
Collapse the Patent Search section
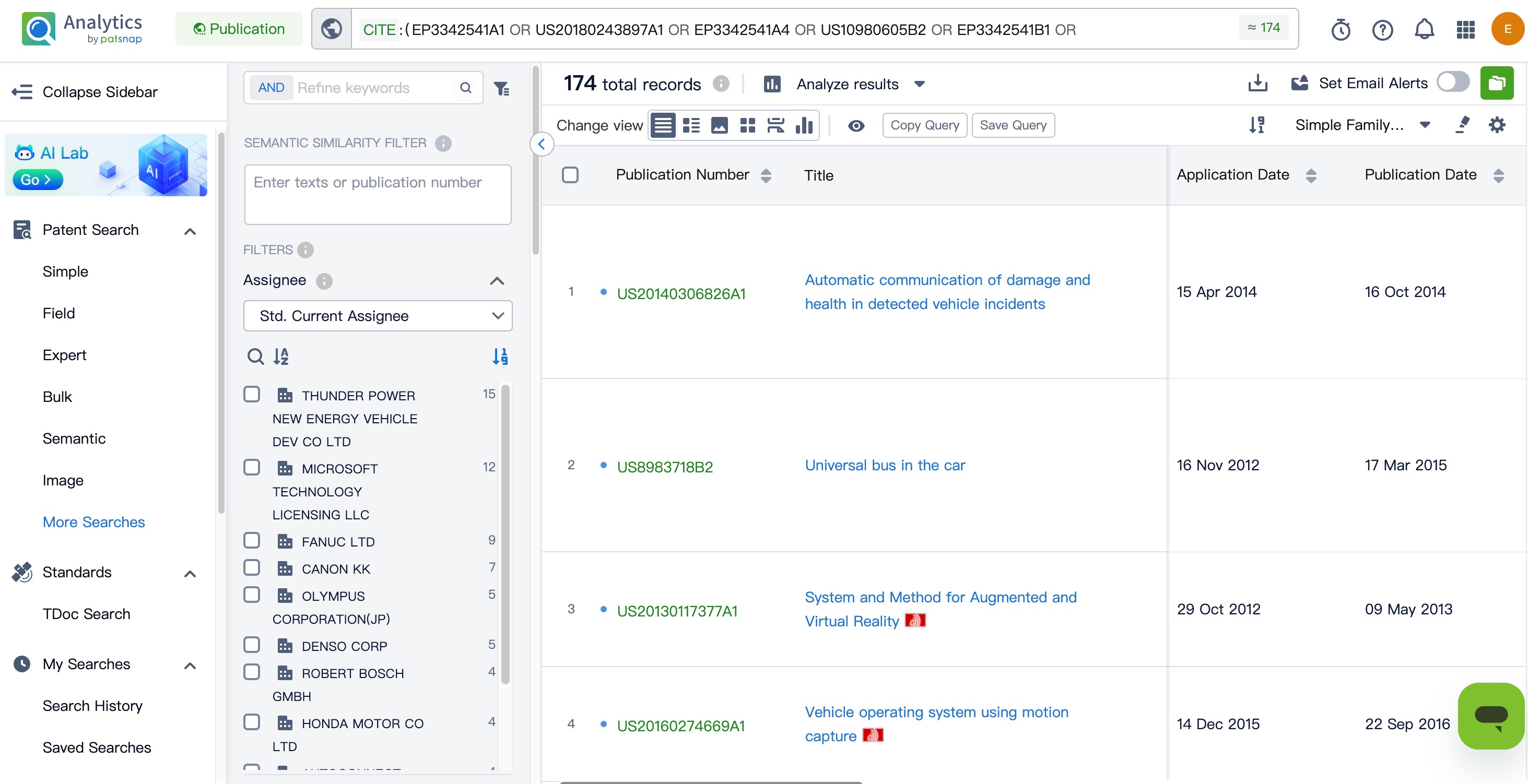(x=190, y=231)
